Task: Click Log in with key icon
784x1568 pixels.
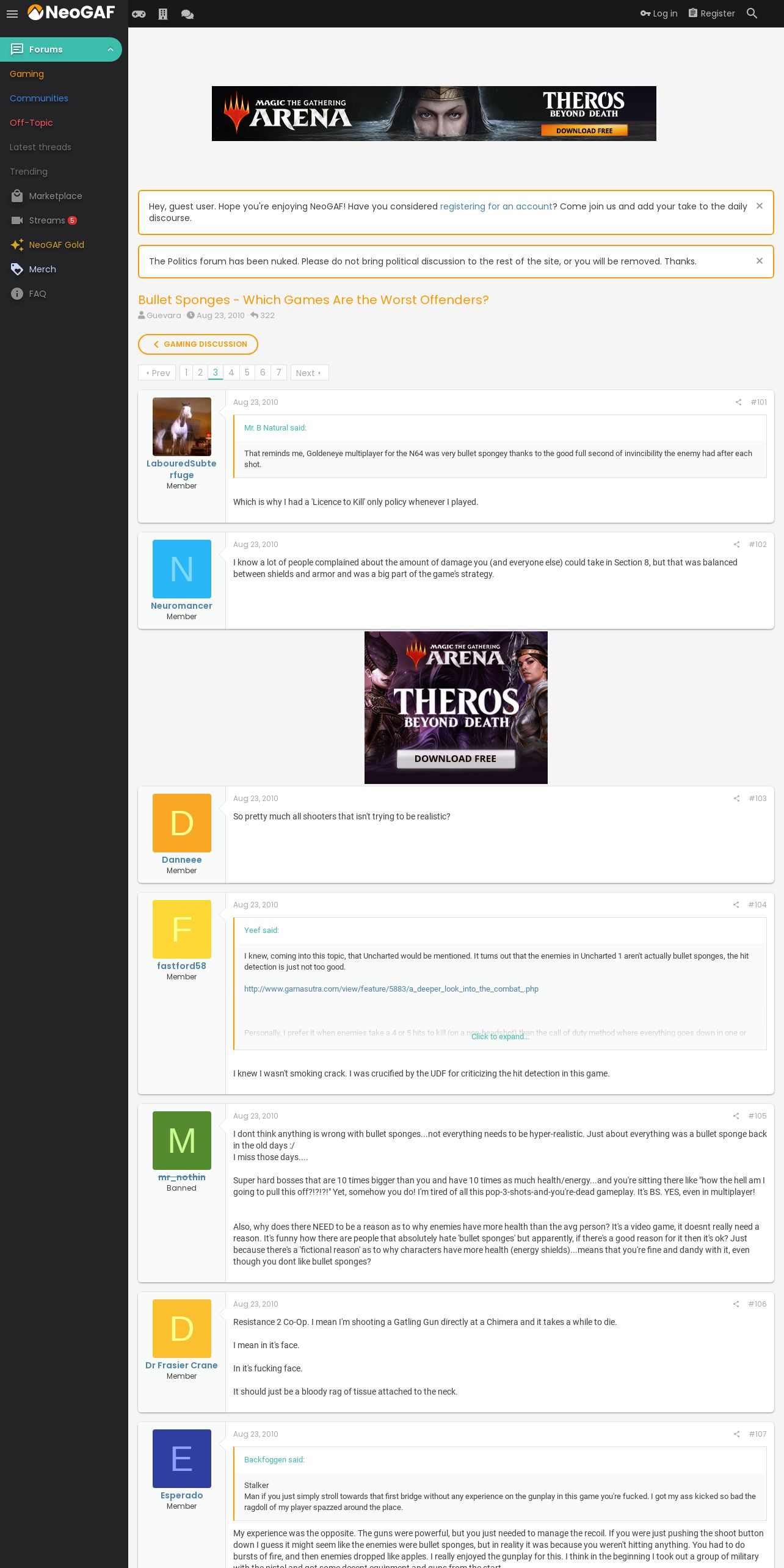Action: click(x=659, y=13)
